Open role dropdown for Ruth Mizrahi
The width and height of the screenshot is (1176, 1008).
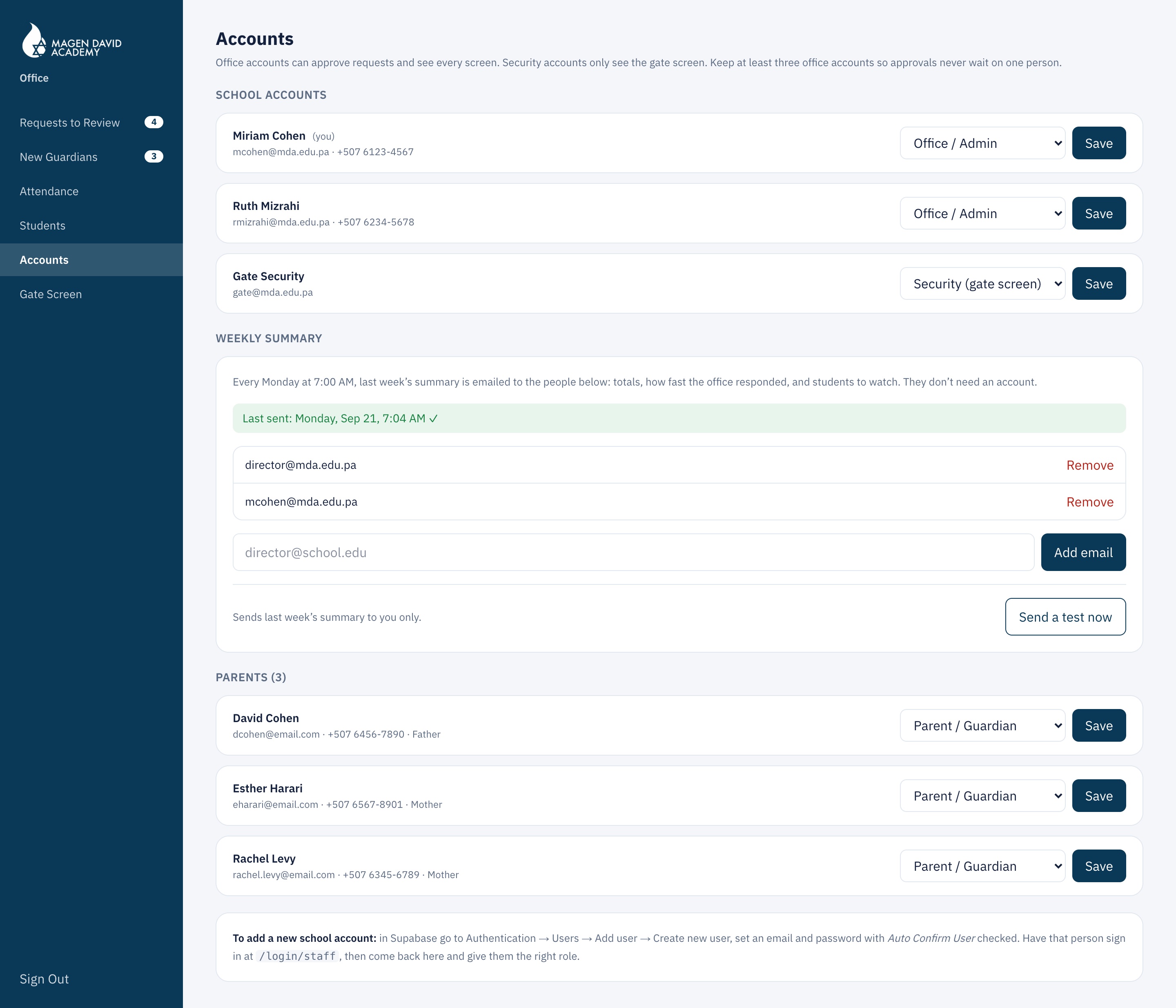pyautogui.click(x=982, y=214)
